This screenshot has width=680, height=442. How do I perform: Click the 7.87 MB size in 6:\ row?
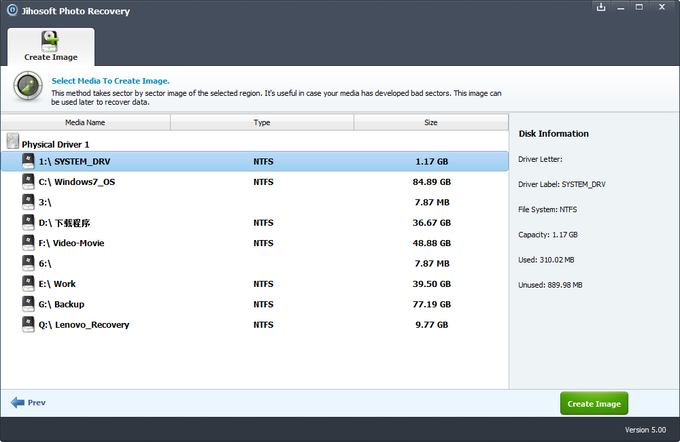[432, 263]
